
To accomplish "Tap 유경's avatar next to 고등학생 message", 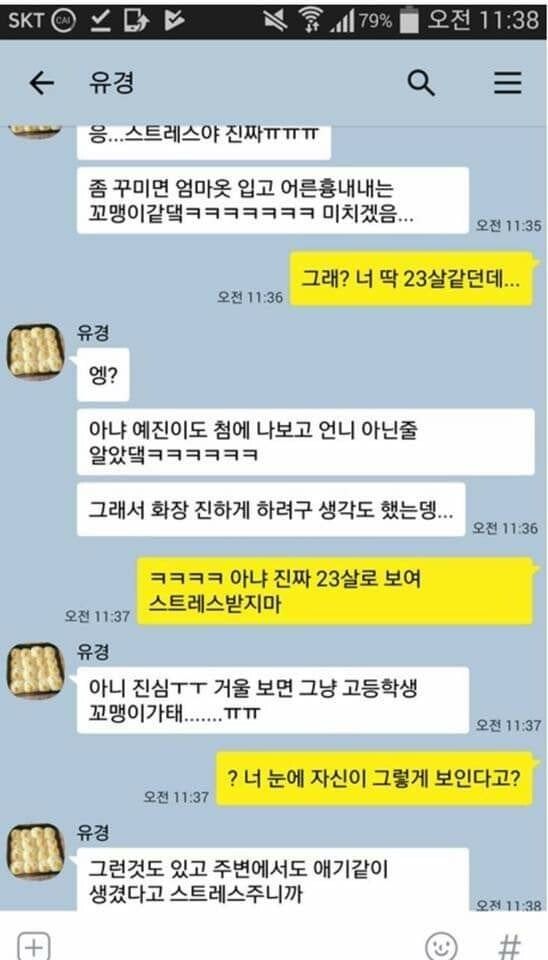I will [x=36, y=672].
